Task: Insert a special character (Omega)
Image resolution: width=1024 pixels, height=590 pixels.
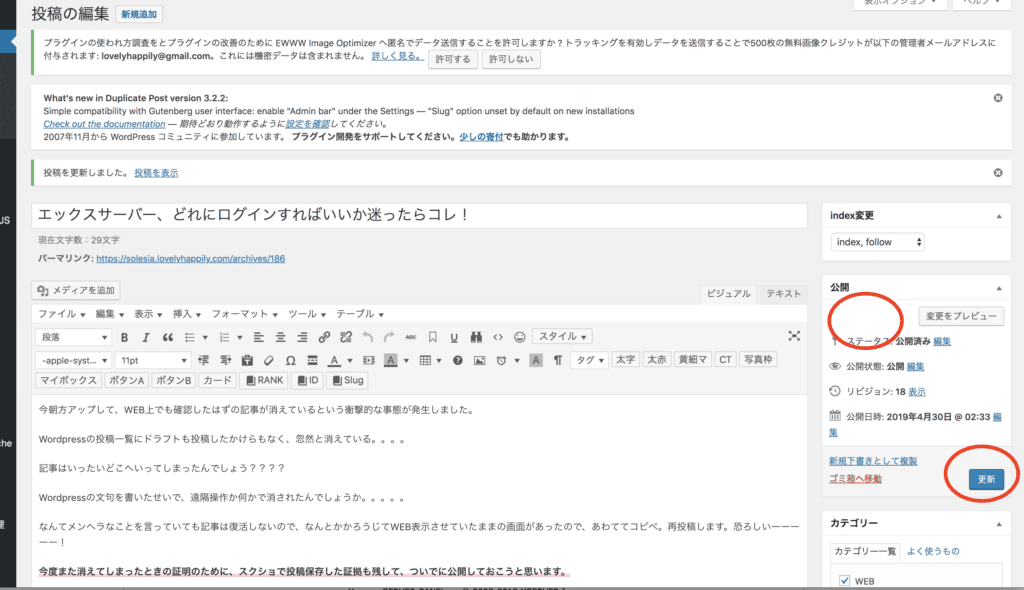Action: pos(291,360)
